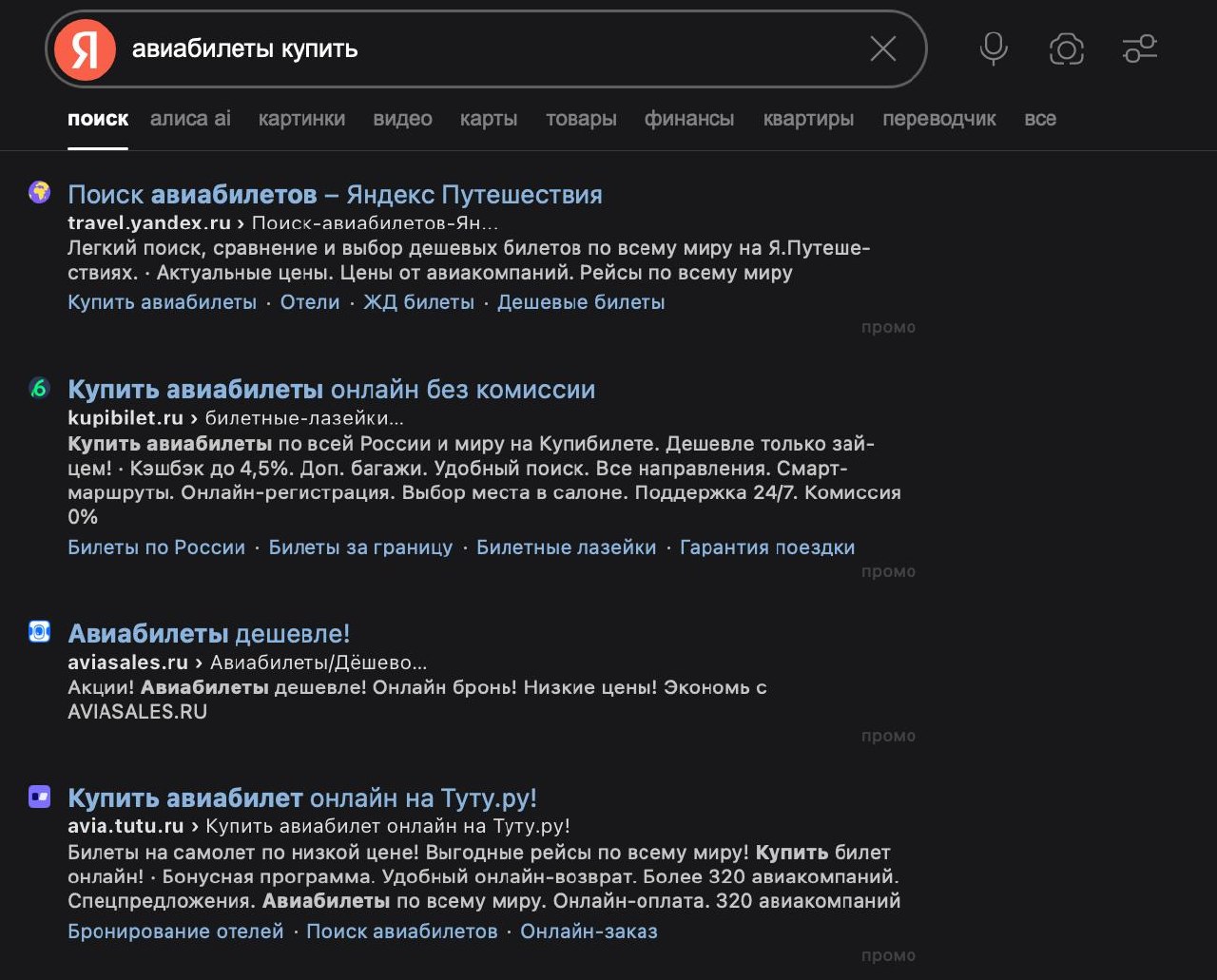
Task: Open the Поиск авиабилетов result link
Action: [x=334, y=193]
